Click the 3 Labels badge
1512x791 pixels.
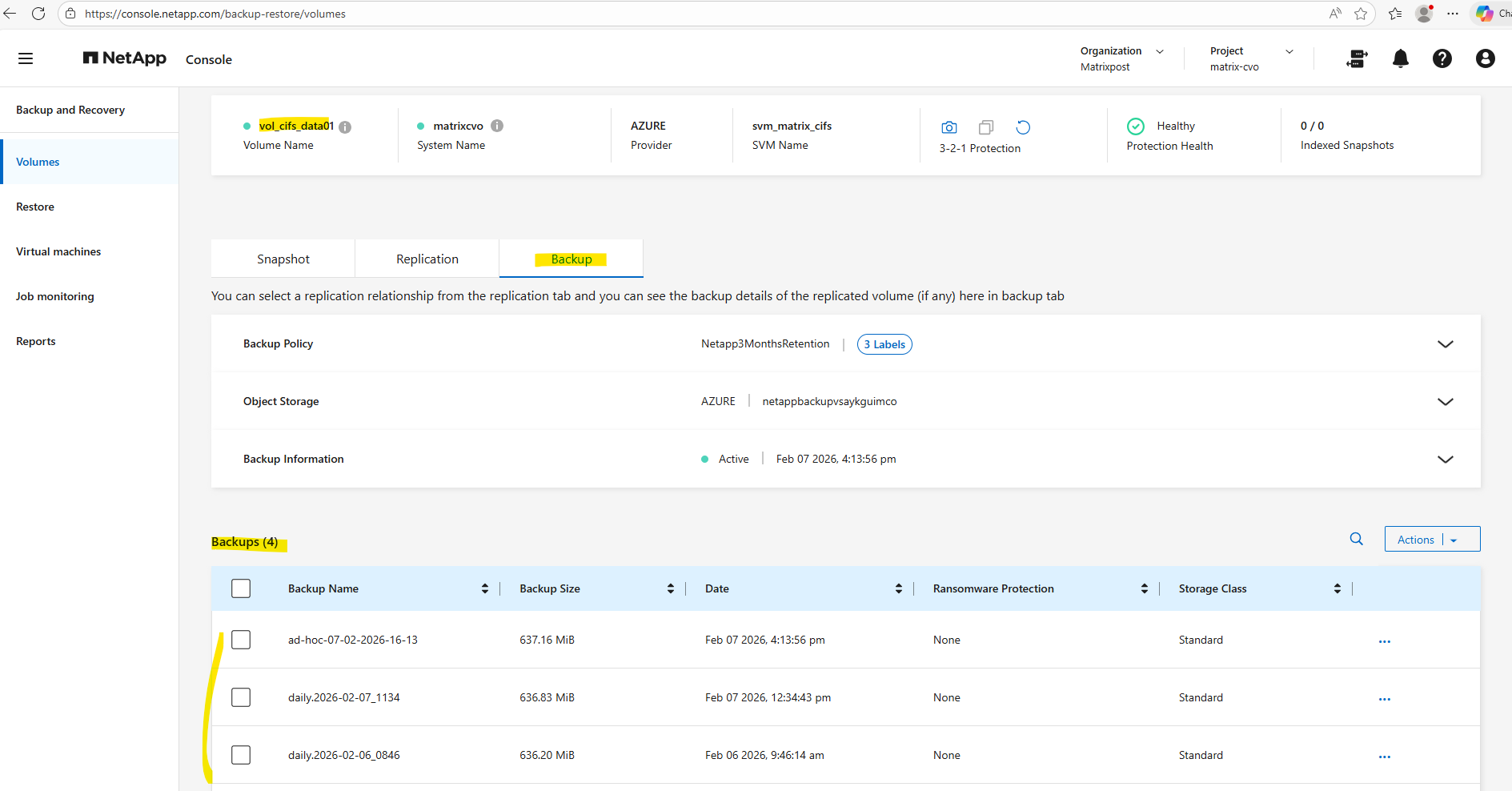[884, 344]
